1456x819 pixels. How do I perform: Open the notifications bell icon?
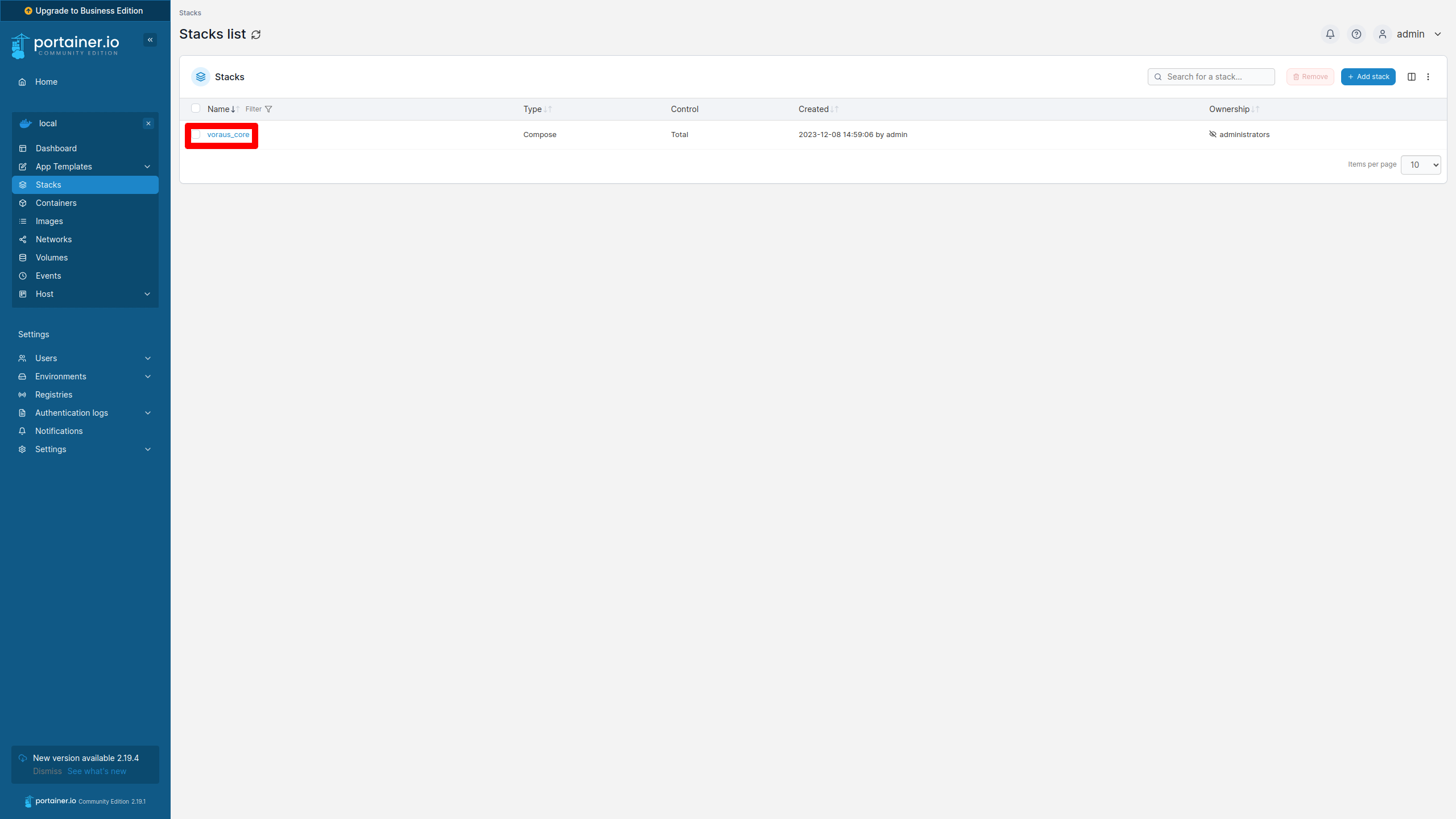pos(1330,34)
